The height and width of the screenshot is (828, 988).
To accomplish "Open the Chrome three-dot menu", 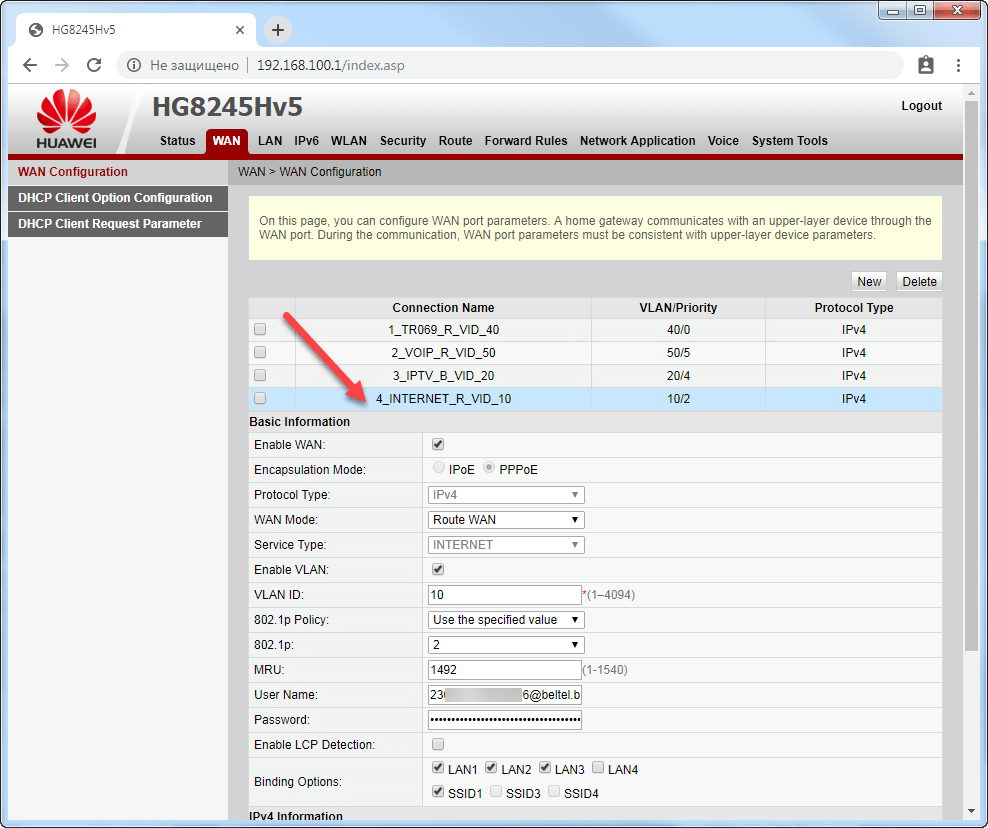I will [x=957, y=65].
